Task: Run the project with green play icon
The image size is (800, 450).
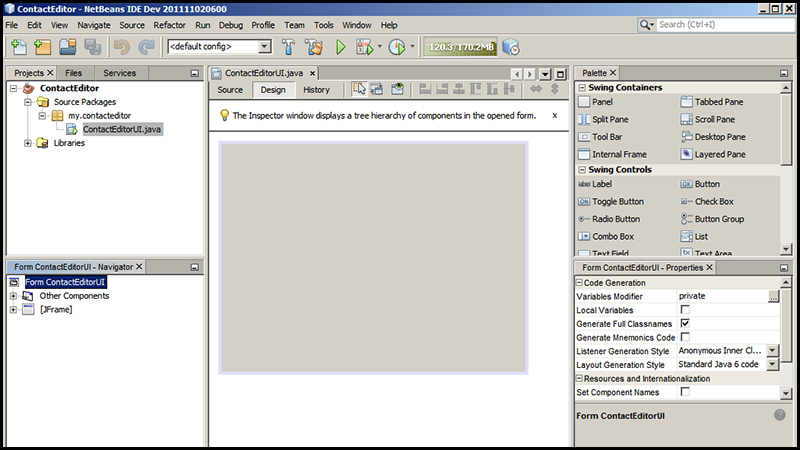Action: tap(341, 47)
